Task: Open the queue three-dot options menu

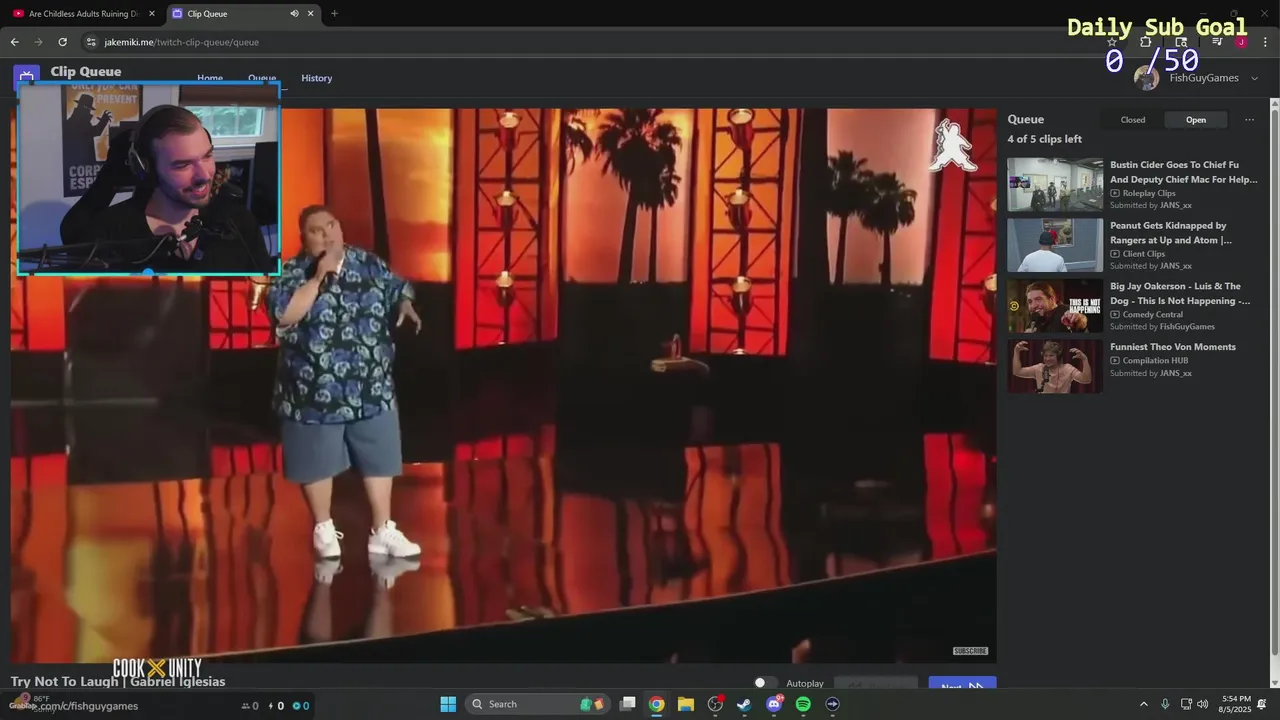Action: point(1249,120)
